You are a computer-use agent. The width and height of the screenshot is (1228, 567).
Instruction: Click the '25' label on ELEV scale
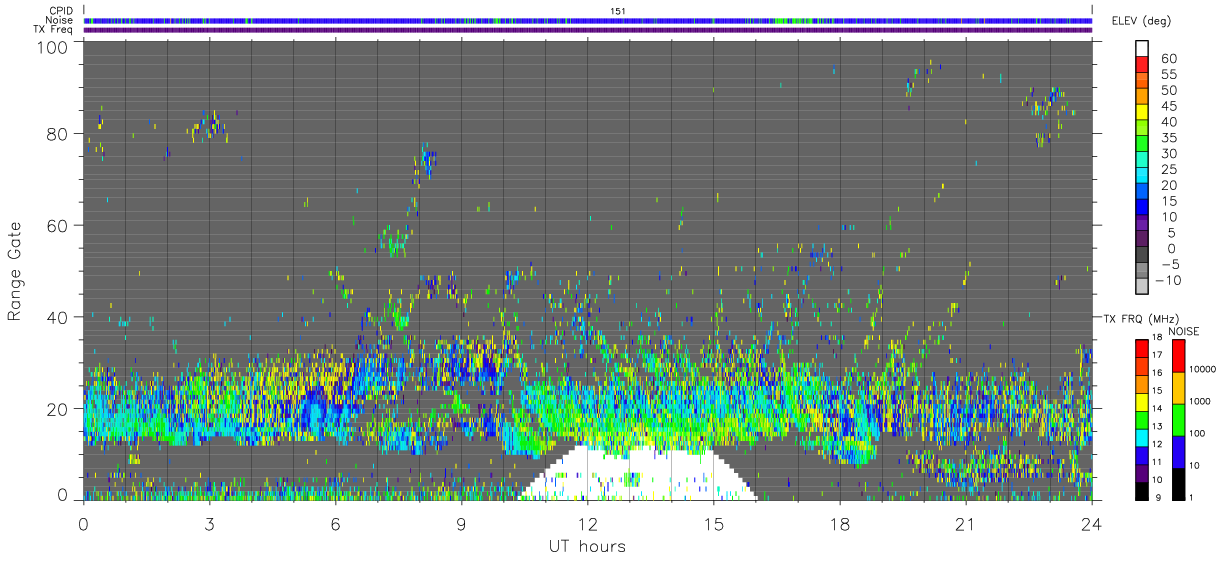point(1168,170)
